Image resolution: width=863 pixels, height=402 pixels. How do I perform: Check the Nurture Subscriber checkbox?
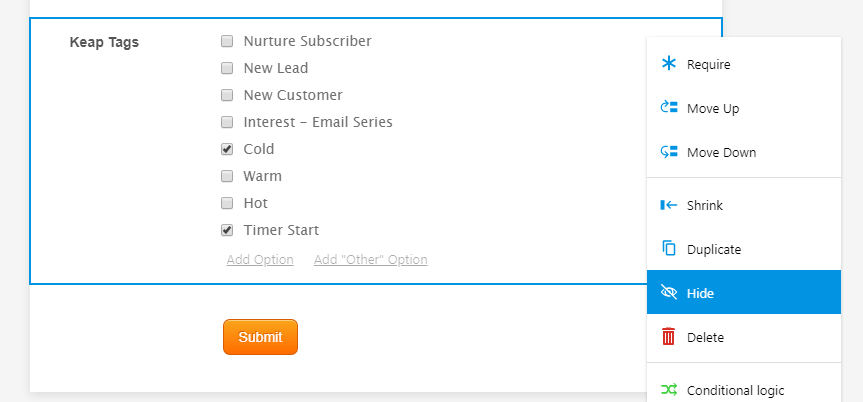227,41
